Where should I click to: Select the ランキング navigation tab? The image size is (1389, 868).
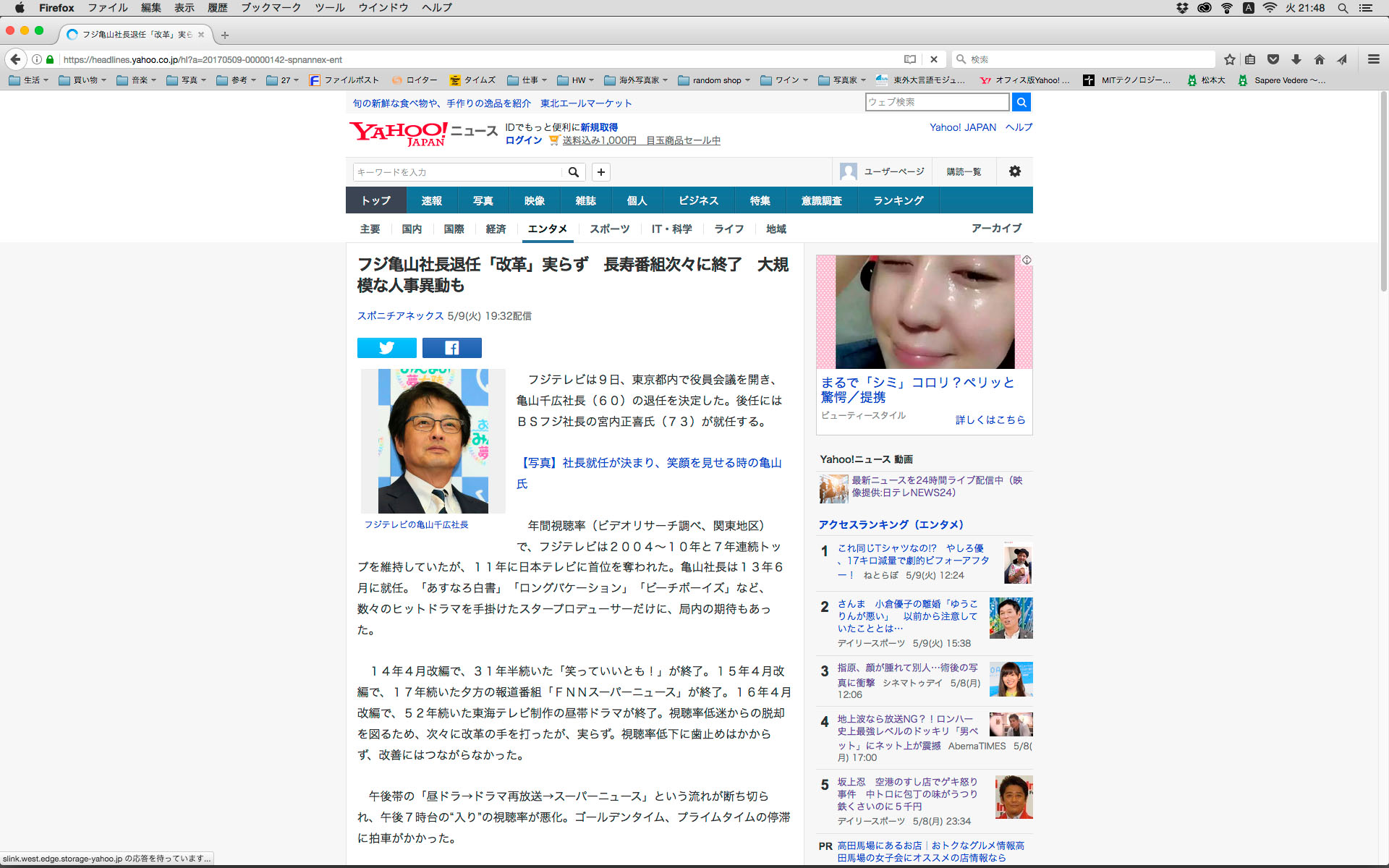898,200
